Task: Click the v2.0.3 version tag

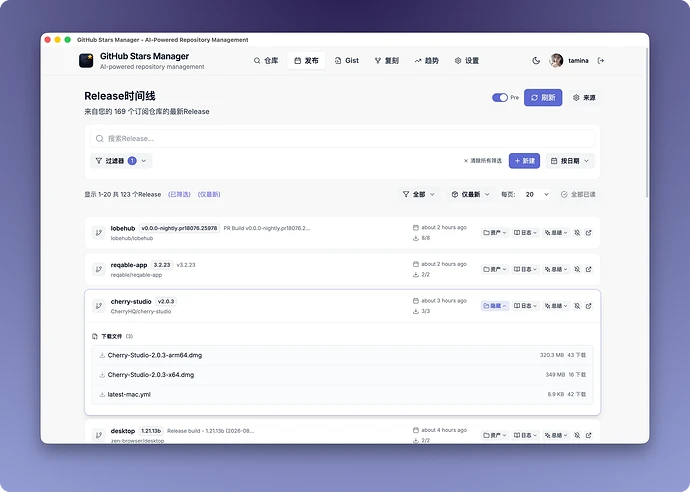Action: [x=166, y=301]
